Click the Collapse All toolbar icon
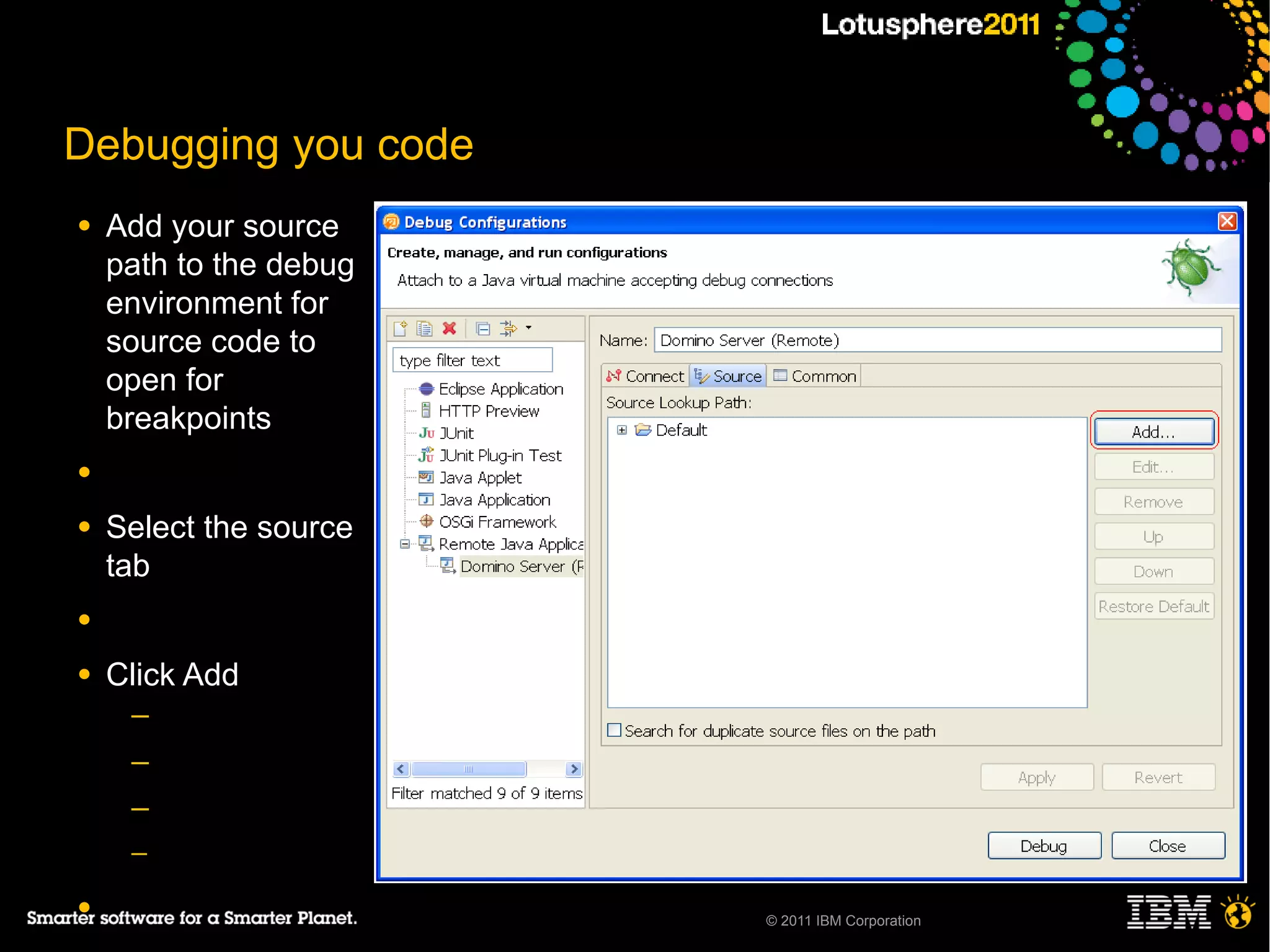1270x952 pixels. click(483, 328)
